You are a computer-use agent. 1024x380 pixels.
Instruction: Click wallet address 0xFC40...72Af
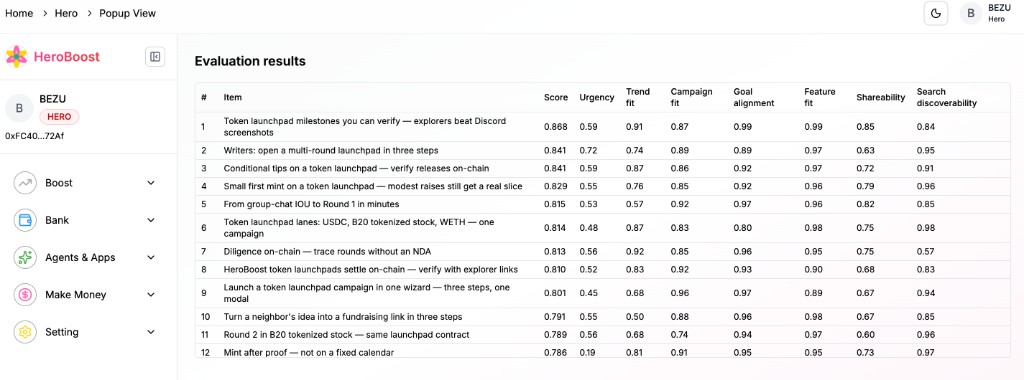tap(34, 136)
